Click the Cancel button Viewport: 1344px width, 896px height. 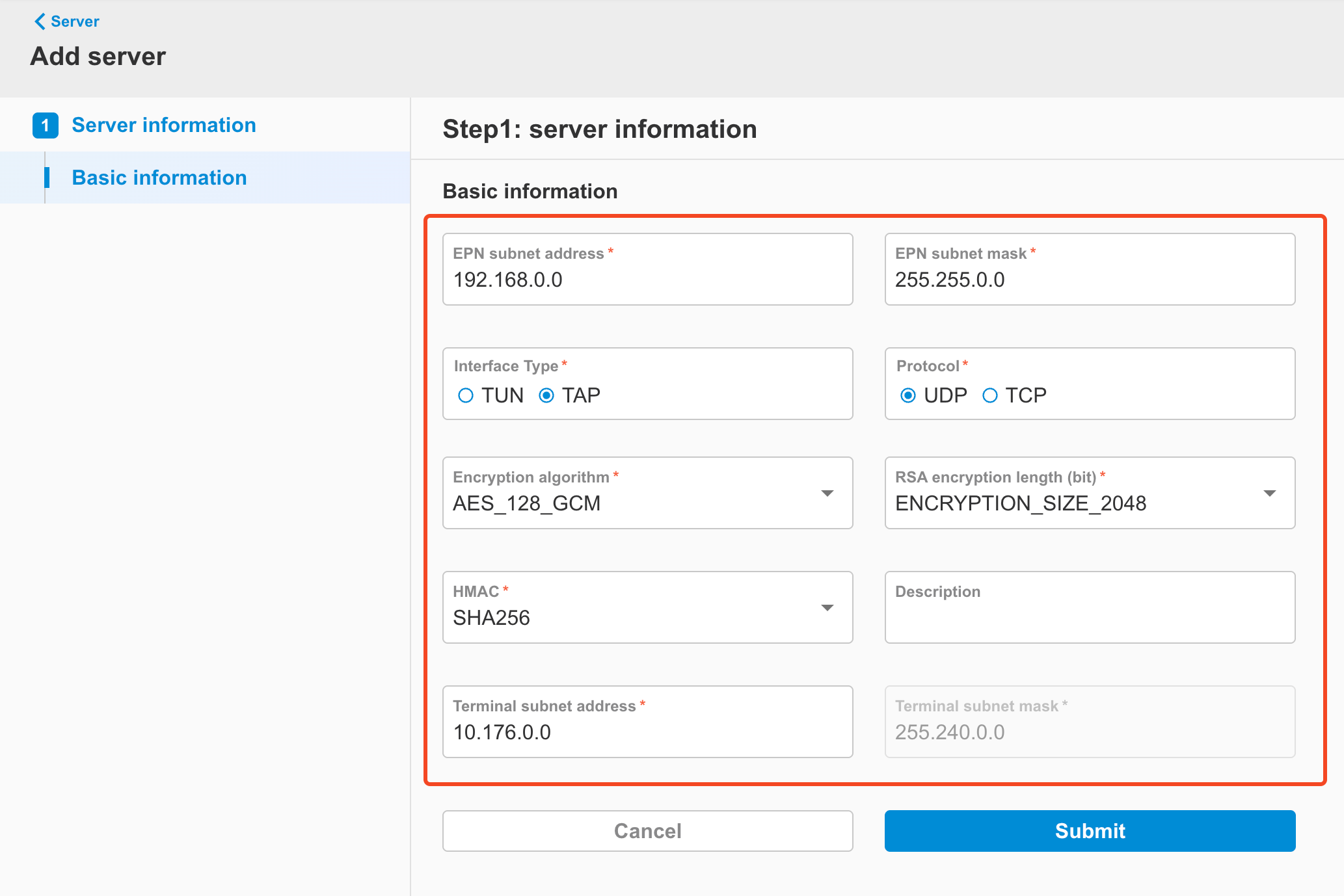647,830
